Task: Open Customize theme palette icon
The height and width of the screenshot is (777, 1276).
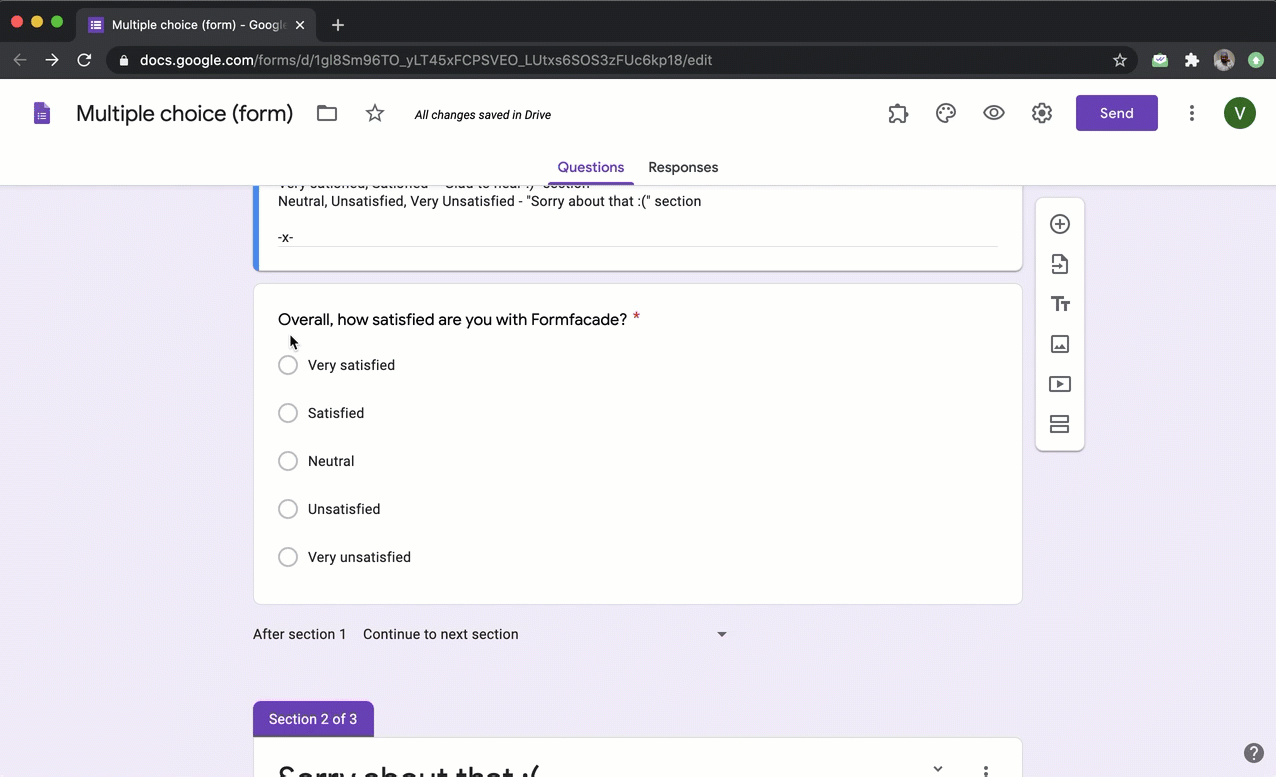Action: [946, 114]
